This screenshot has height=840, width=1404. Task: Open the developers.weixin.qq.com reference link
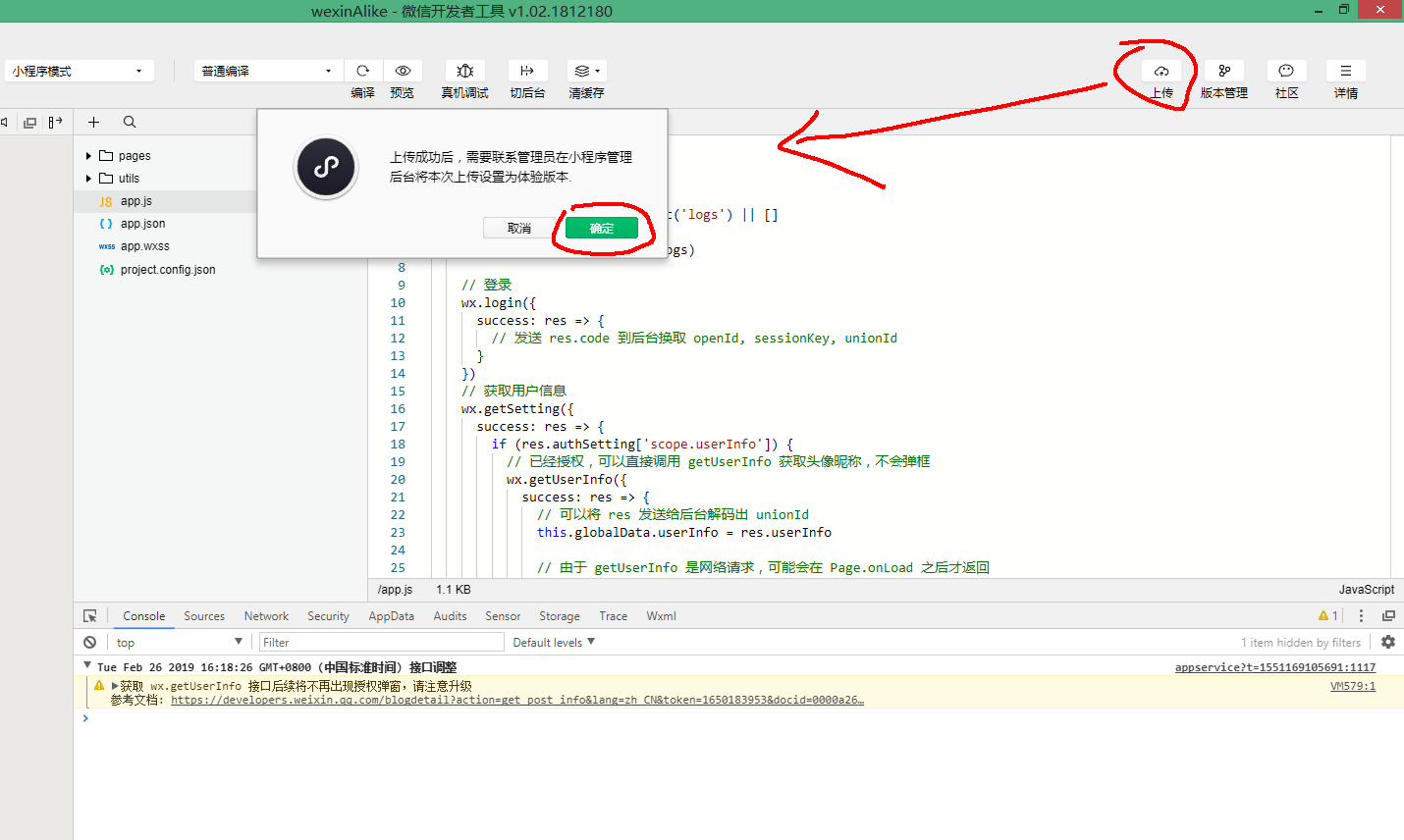517,700
